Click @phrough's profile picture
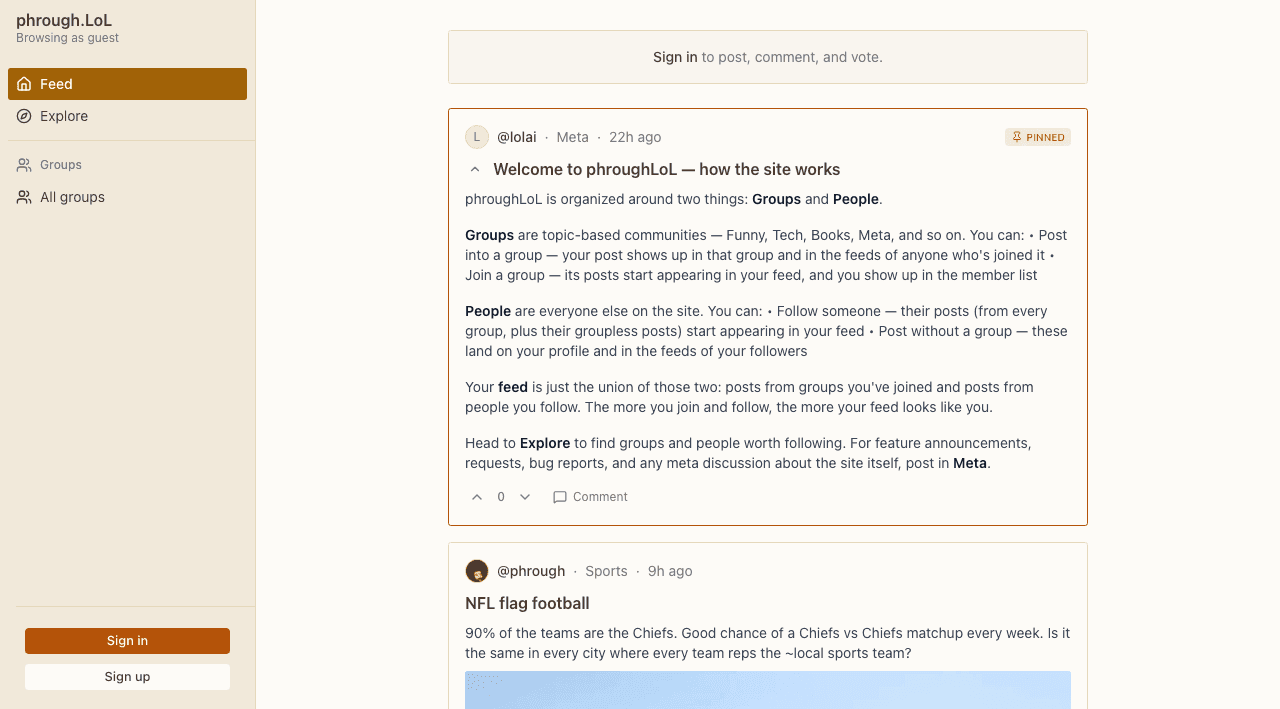This screenshot has width=1280, height=709. 477,571
